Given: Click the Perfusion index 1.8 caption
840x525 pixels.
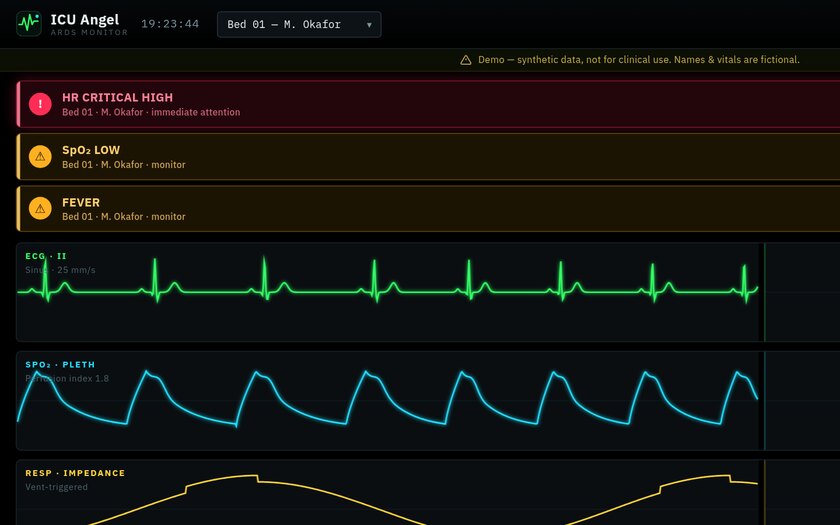Looking at the screenshot, I should pyautogui.click(x=67, y=379).
